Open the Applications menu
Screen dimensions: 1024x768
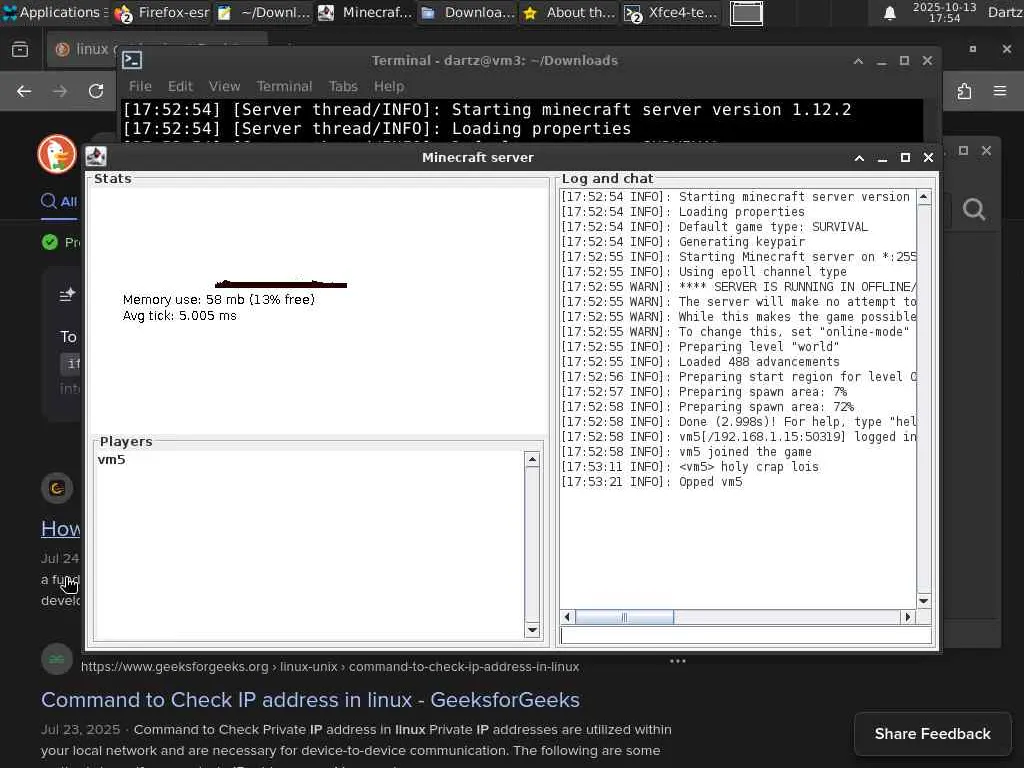point(56,12)
